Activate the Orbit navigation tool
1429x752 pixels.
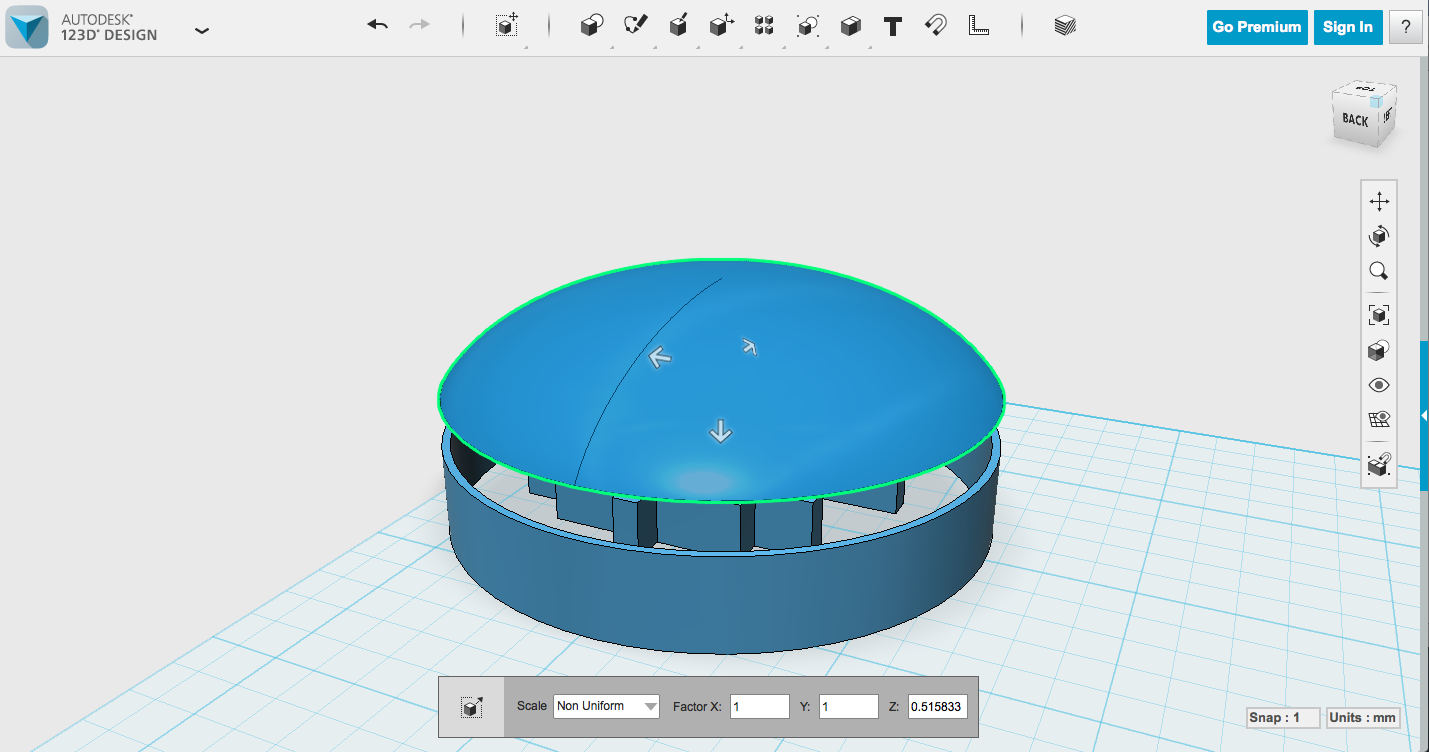click(1379, 236)
